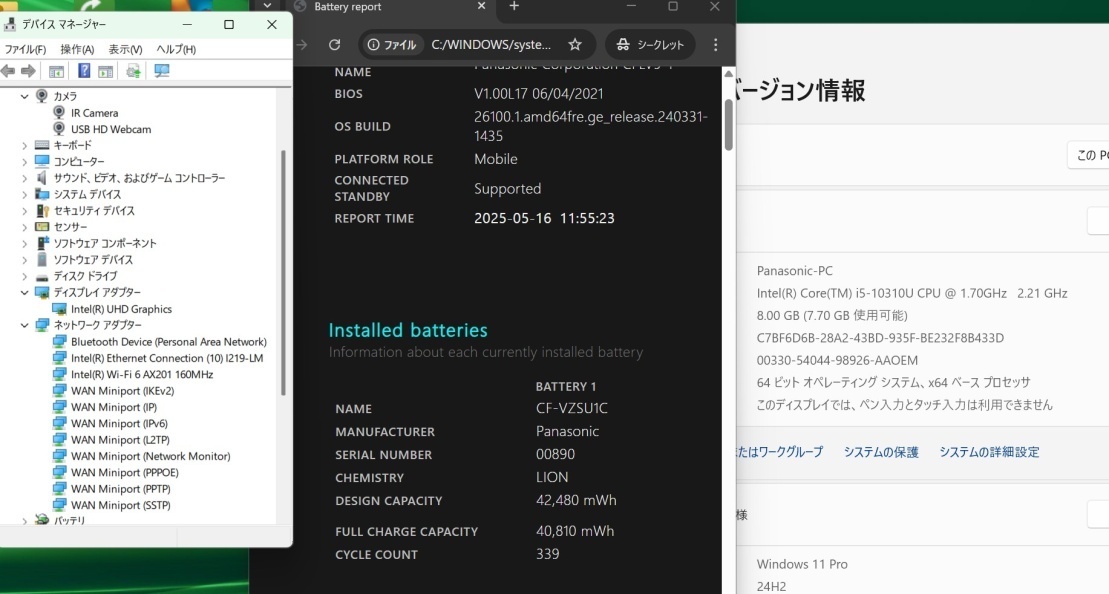Open 操作(A) menu in Device Manager
The width and height of the screenshot is (1109, 594).
[x=77, y=50]
